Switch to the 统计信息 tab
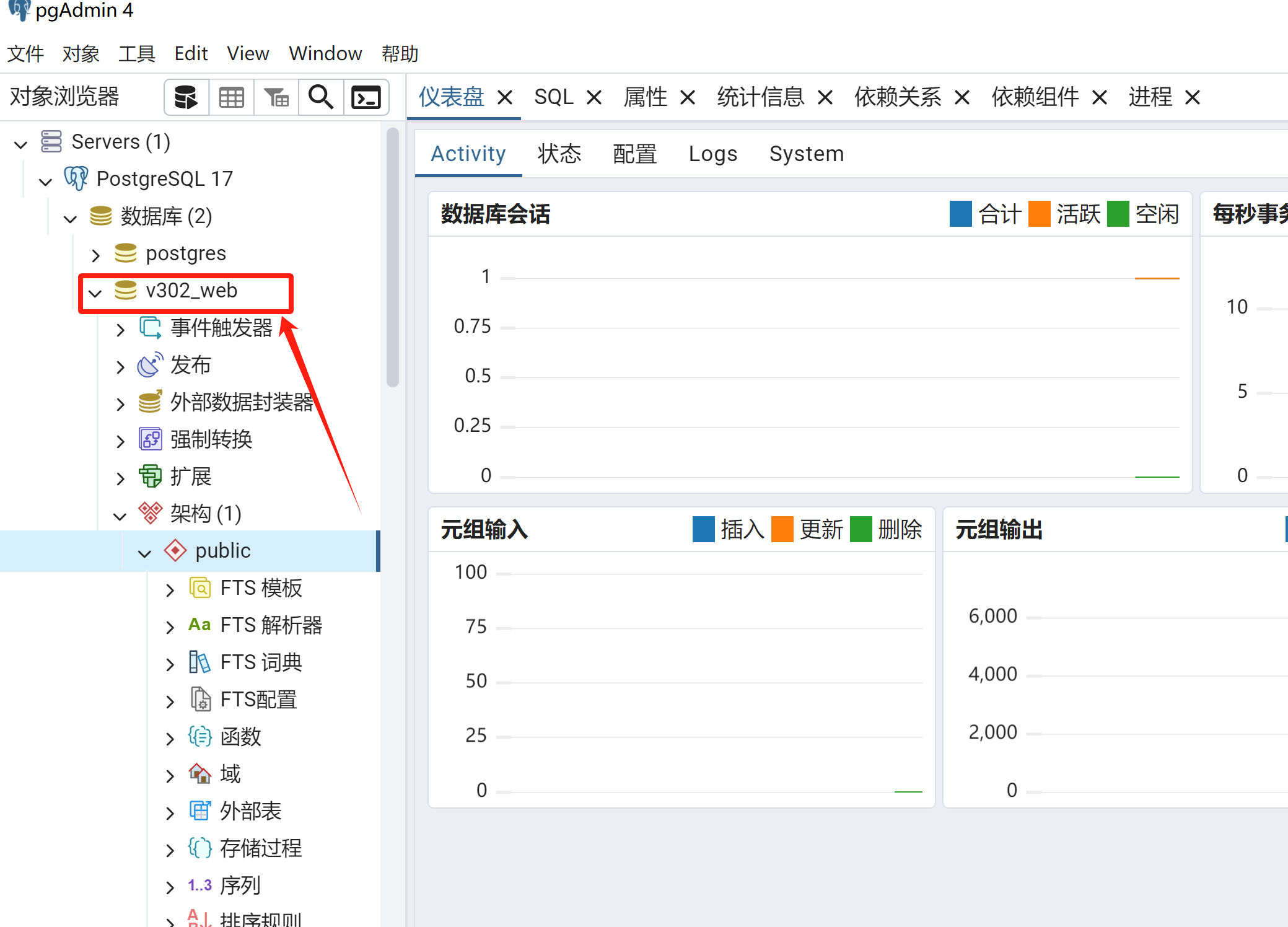1288x927 pixels. 760,97
